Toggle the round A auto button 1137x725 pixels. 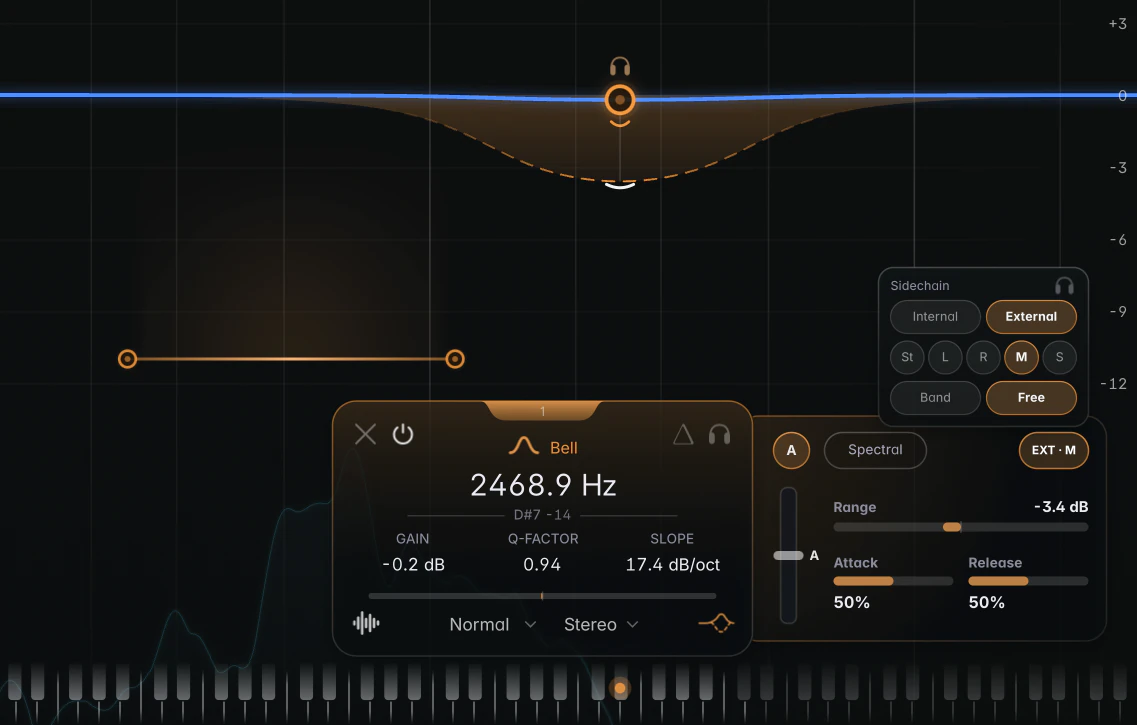click(x=791, y=450)
